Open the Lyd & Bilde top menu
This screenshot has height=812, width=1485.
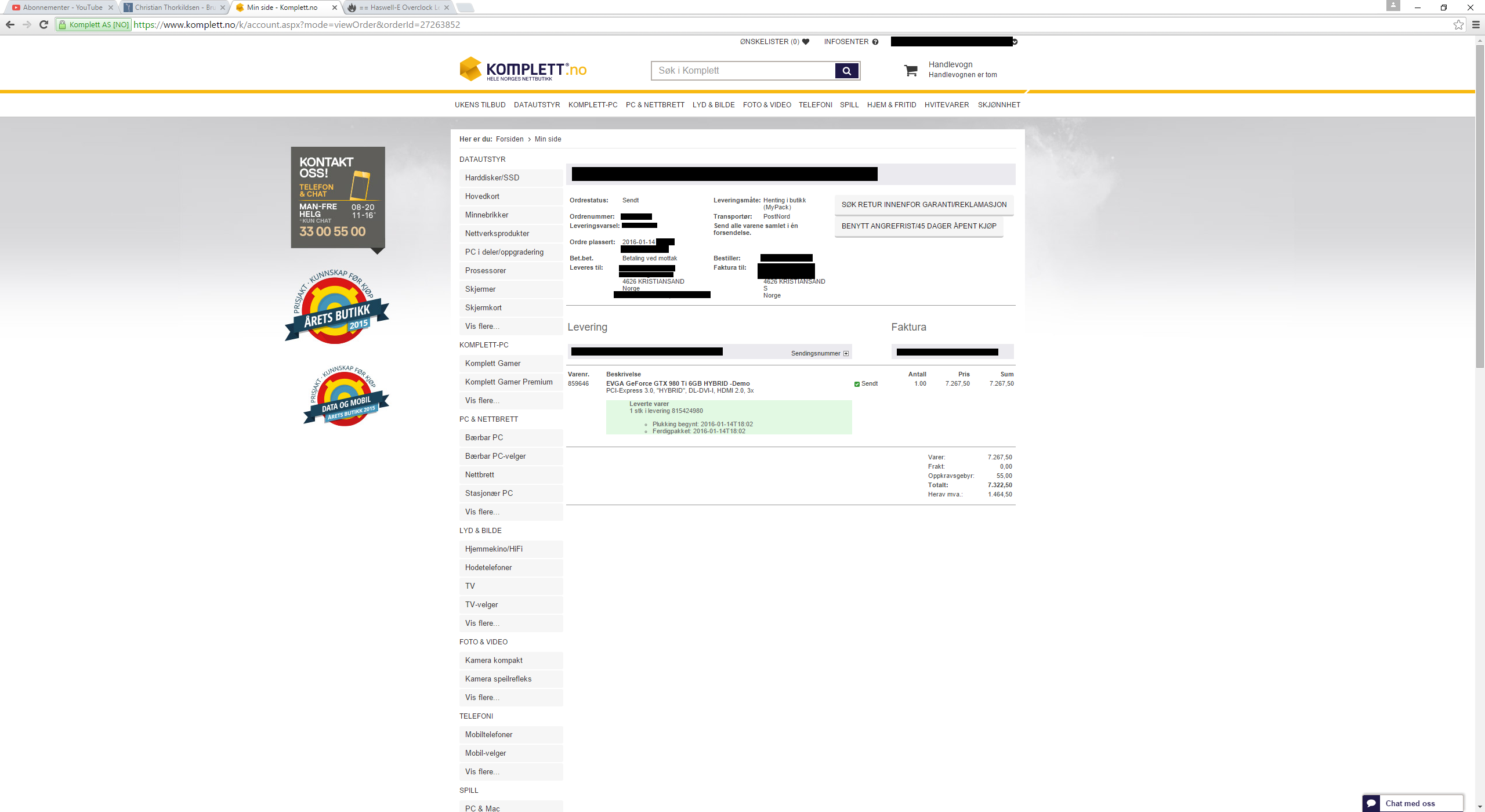click(x=713, y=105)
